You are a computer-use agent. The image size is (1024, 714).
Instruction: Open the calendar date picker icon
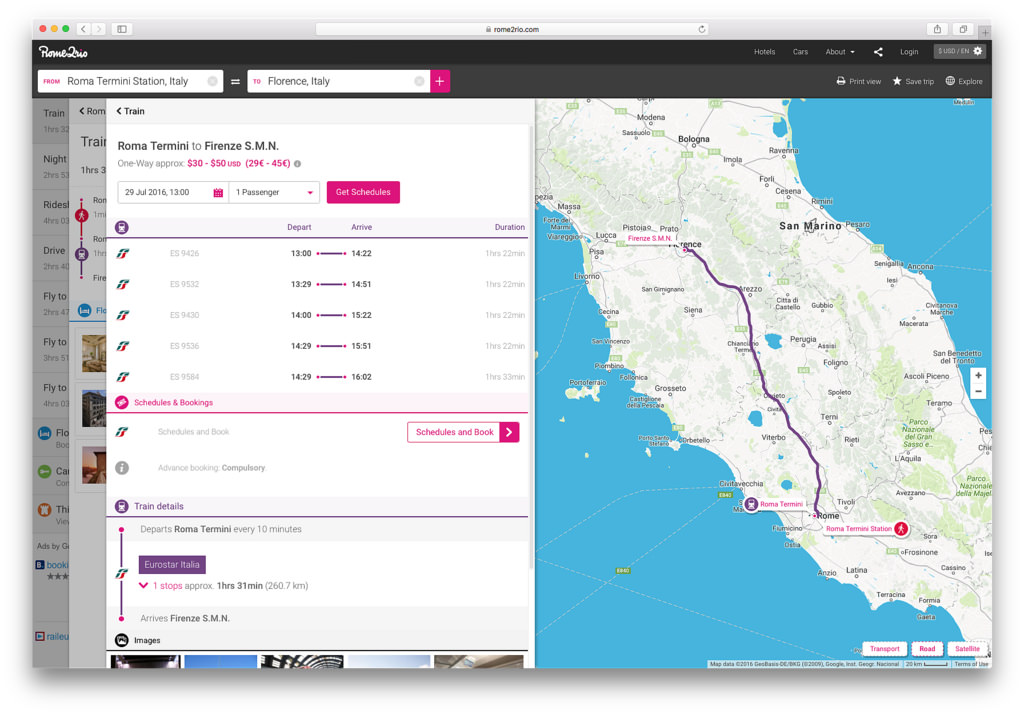click(218, 193)
